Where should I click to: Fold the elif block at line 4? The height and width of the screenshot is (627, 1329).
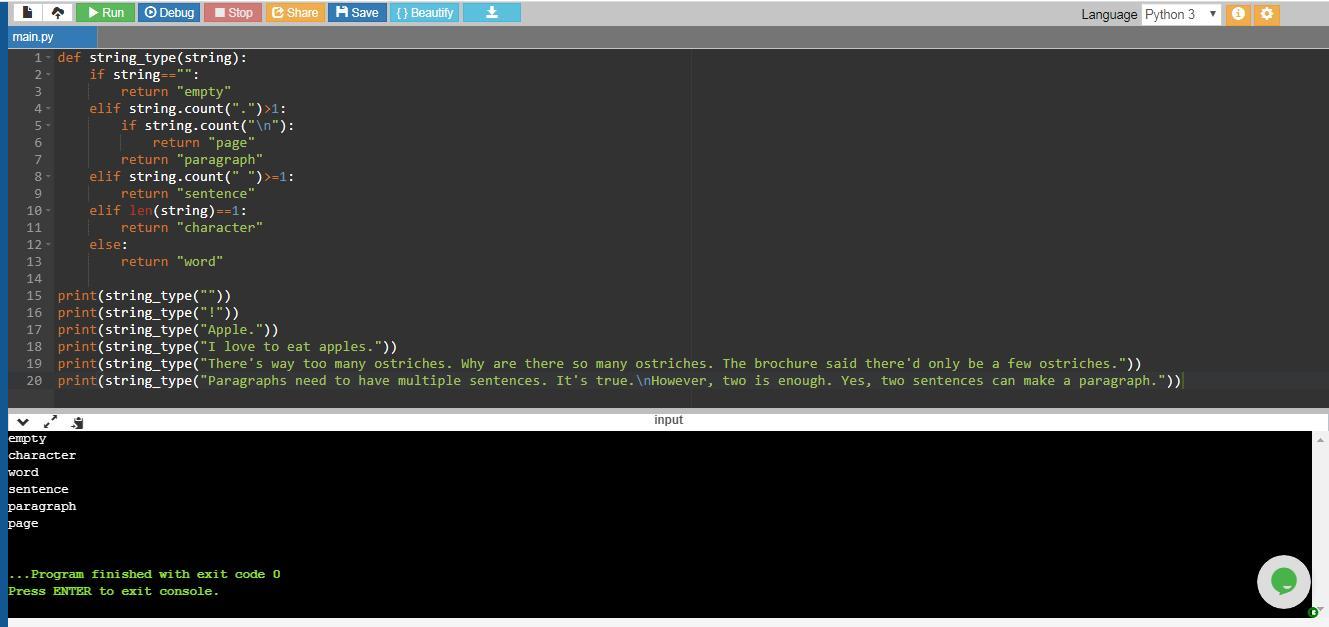pos(48,109)
